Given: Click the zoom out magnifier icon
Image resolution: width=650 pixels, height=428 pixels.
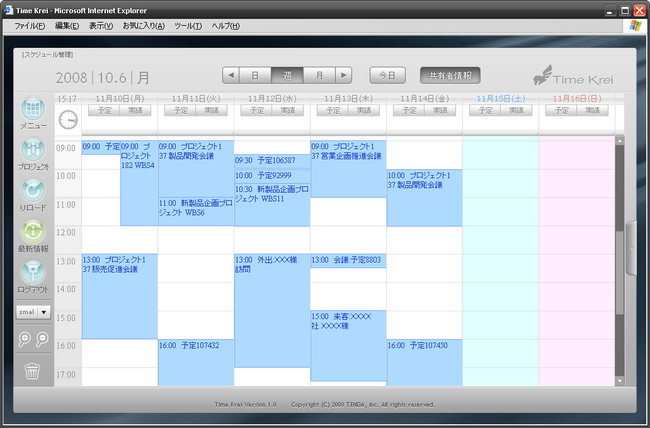Looking at the screenshot, I should coord(42,339).
